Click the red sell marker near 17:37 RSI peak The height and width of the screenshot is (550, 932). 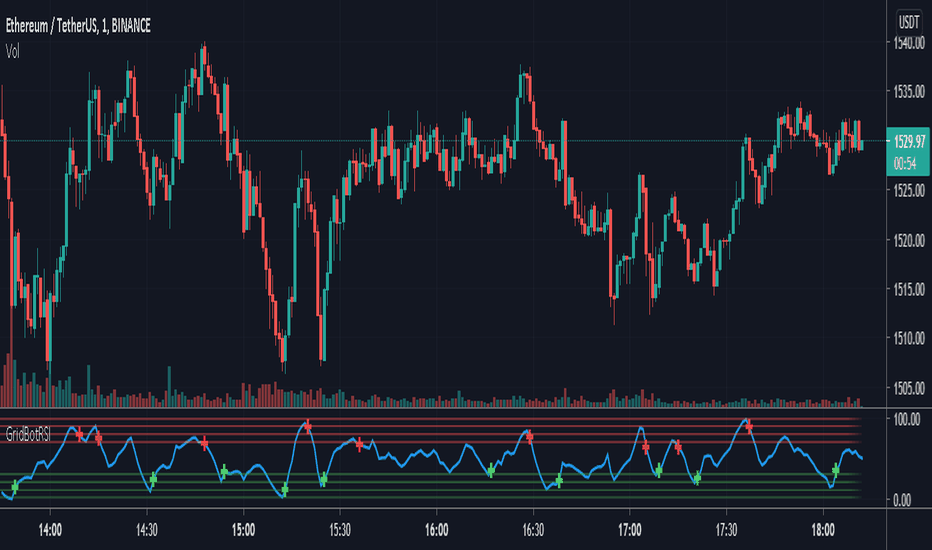(x=749, y=426)
